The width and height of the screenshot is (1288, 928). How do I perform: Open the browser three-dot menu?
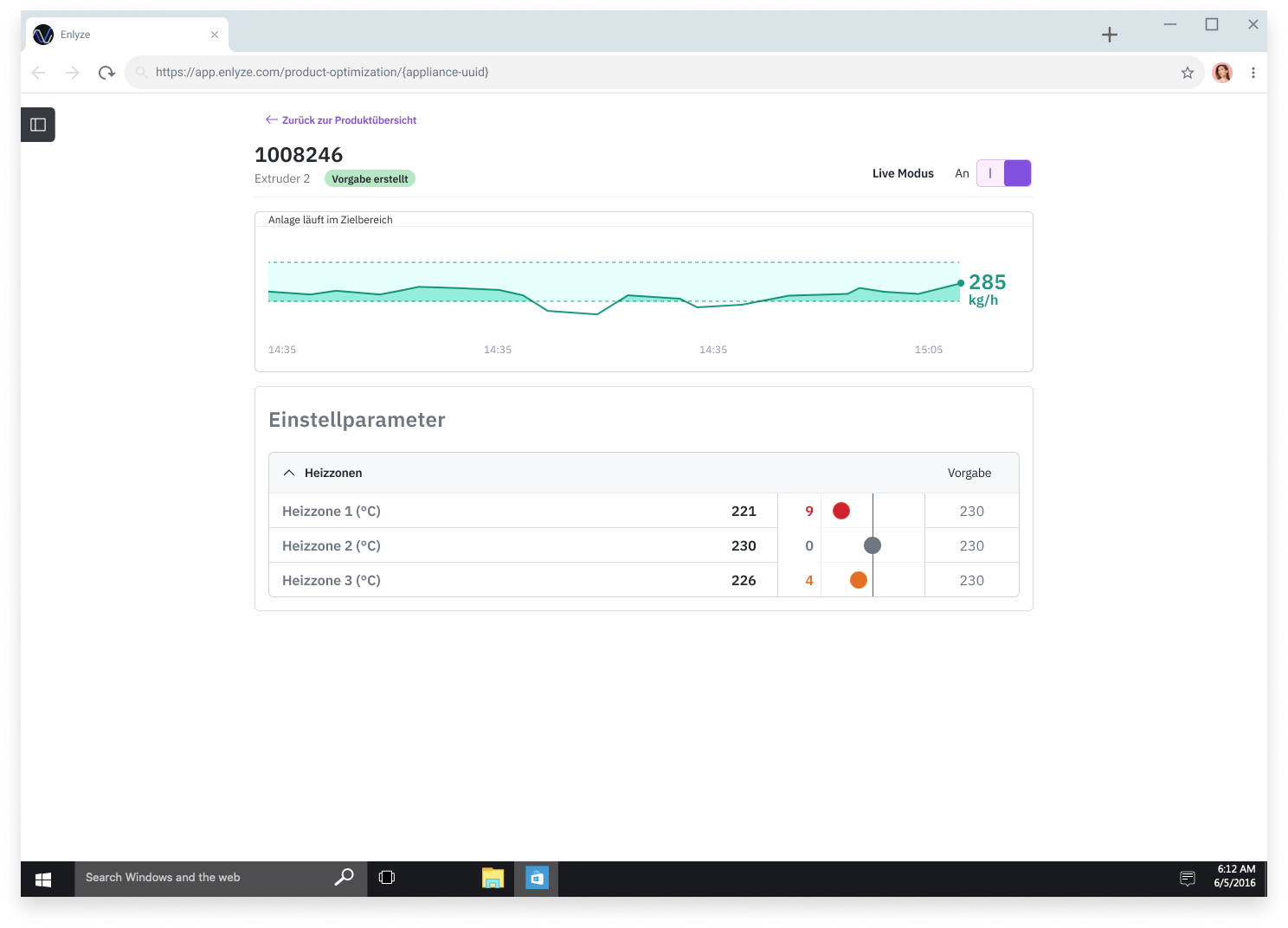(x=1253, y=73)
